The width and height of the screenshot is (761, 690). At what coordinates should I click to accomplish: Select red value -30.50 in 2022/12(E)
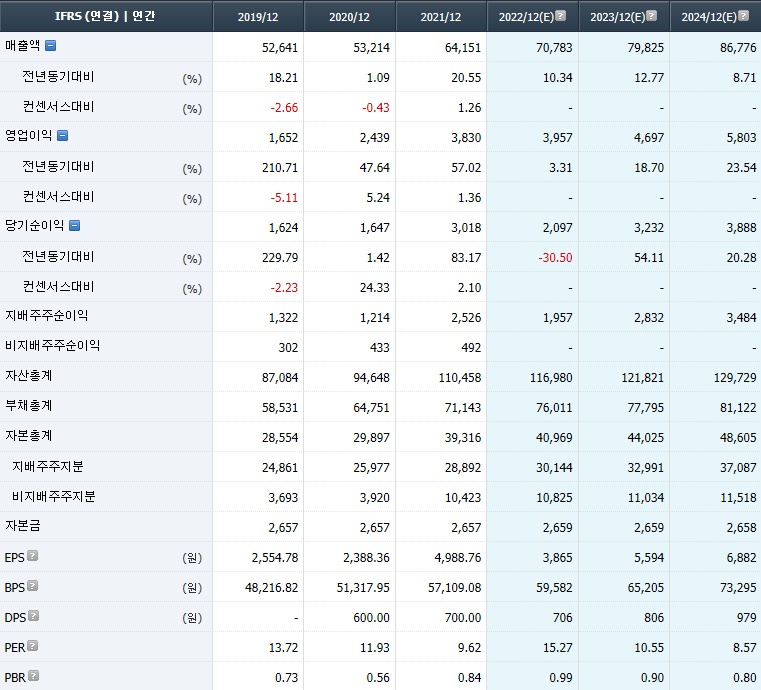tap(555, 258)
